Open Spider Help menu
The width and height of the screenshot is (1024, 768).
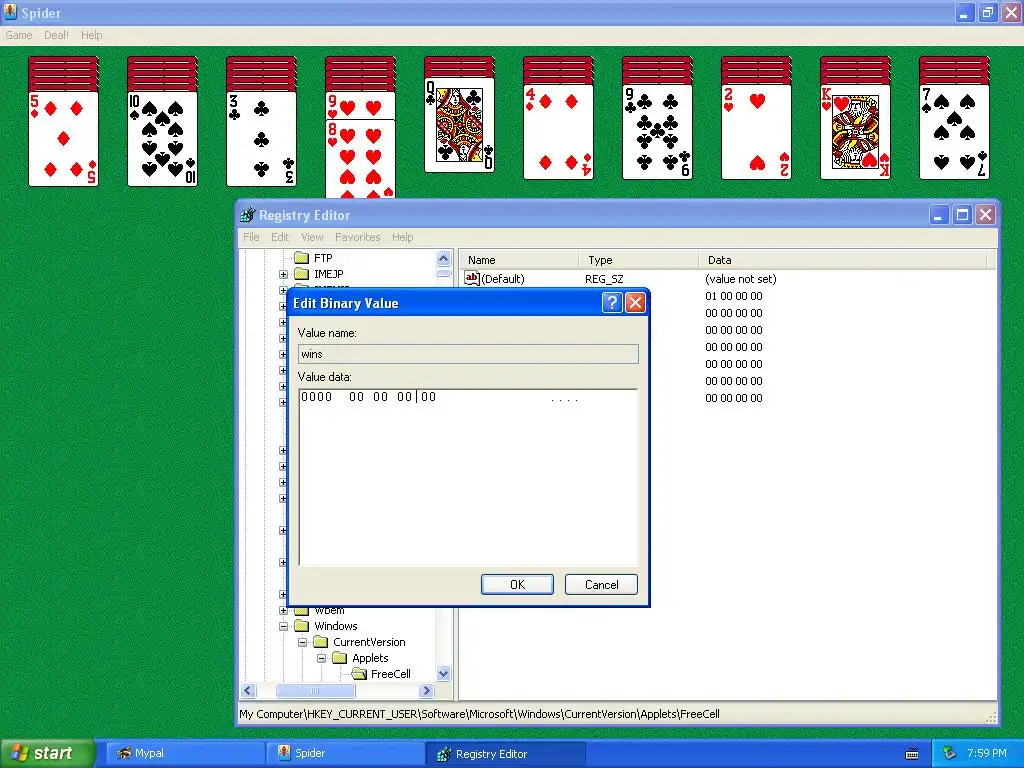pyautogui.click(x=91, y=35)
